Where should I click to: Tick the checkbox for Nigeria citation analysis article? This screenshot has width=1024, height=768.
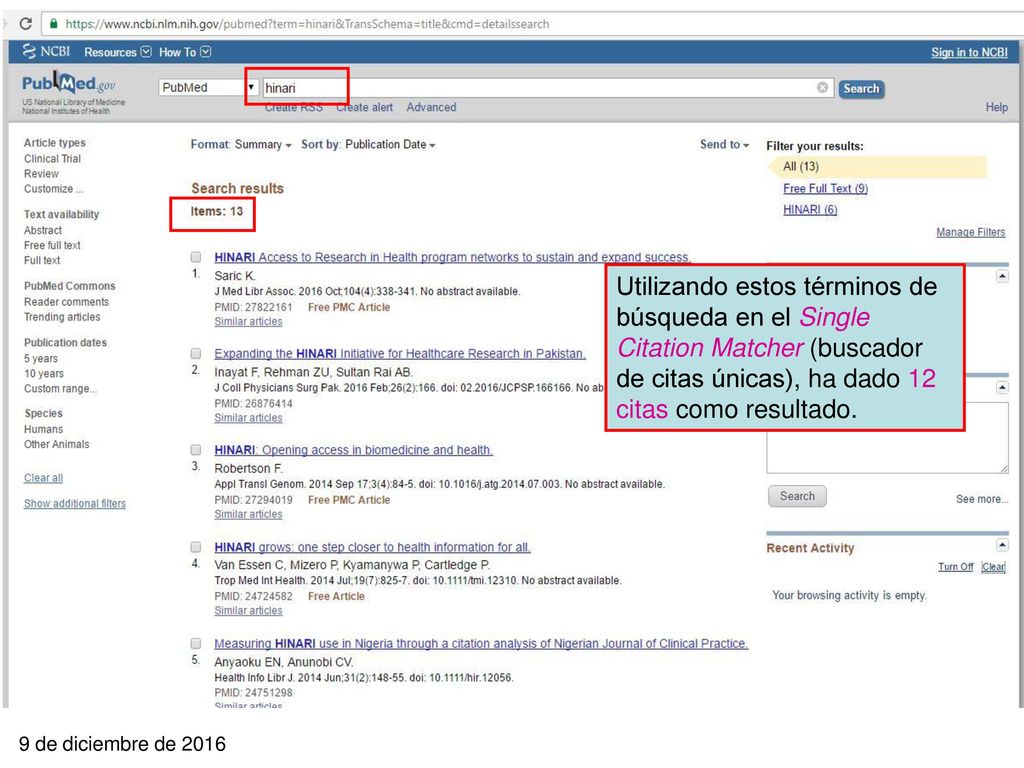[x=196, y=643]
